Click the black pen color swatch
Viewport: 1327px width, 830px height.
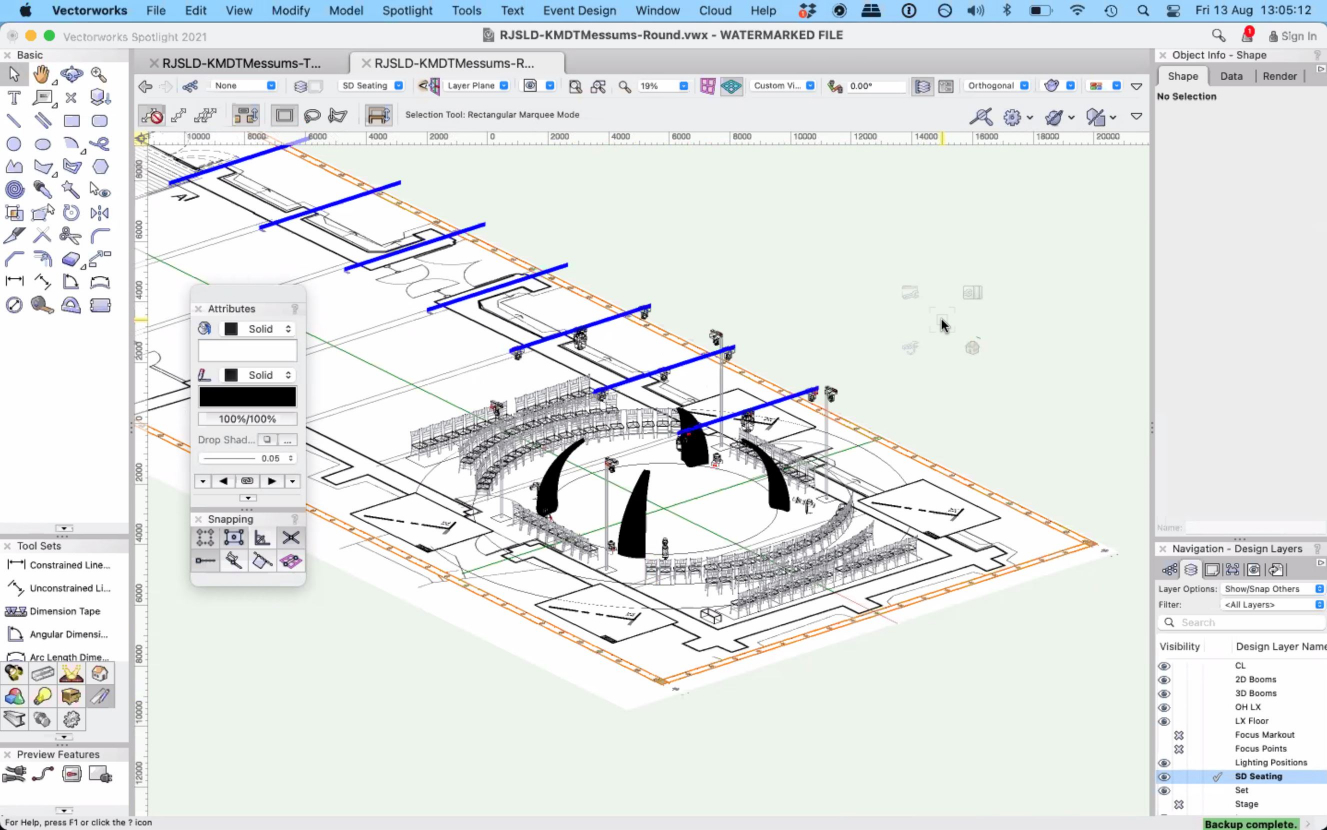point(247,397)
